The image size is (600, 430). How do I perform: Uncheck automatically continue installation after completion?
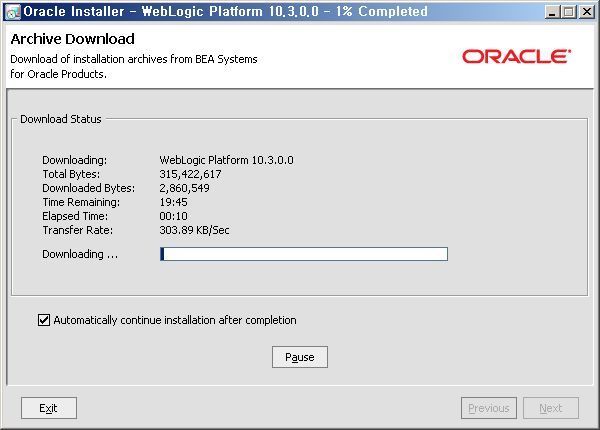[x=44, y=320]
